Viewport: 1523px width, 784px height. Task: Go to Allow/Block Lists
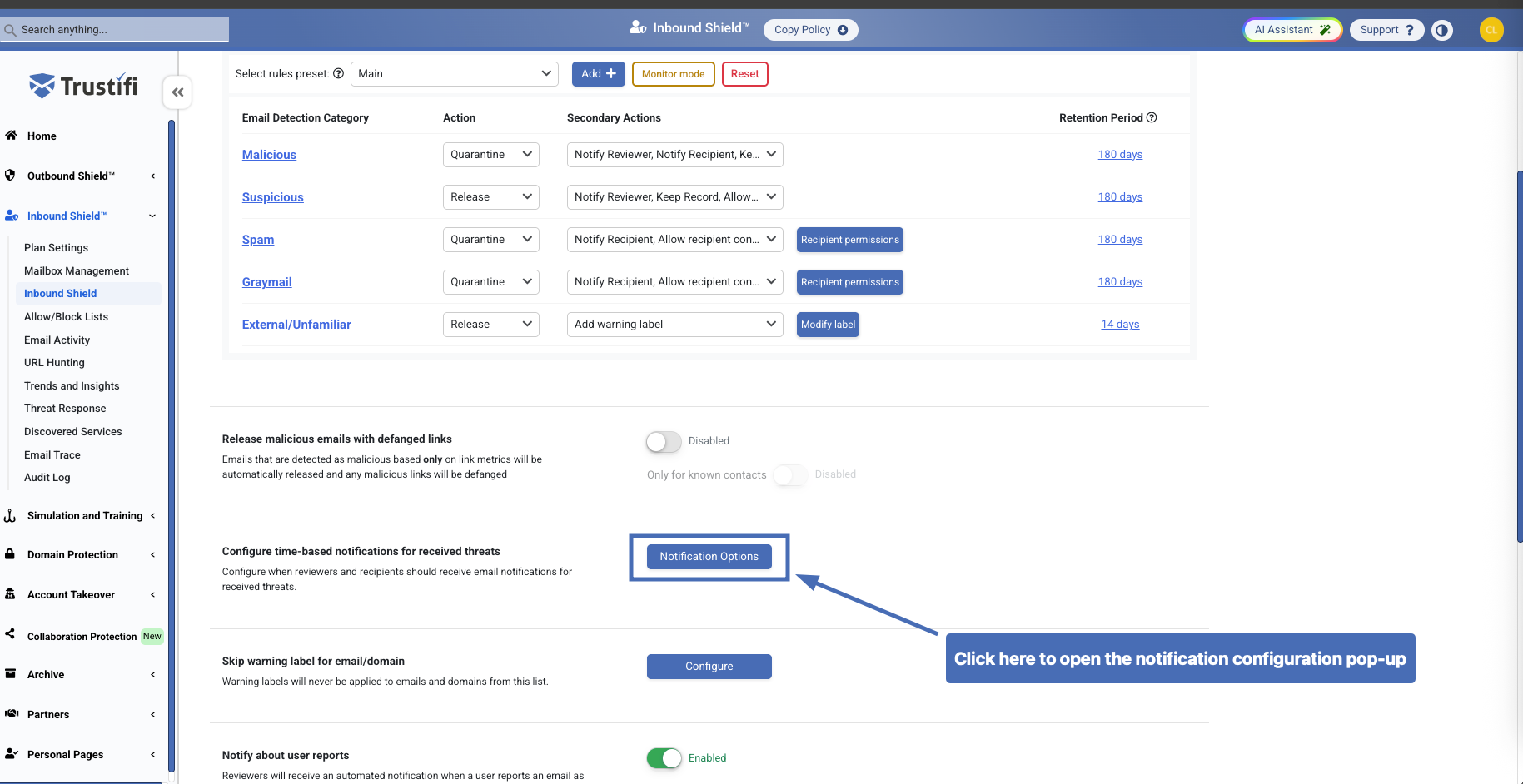[66, 317]
